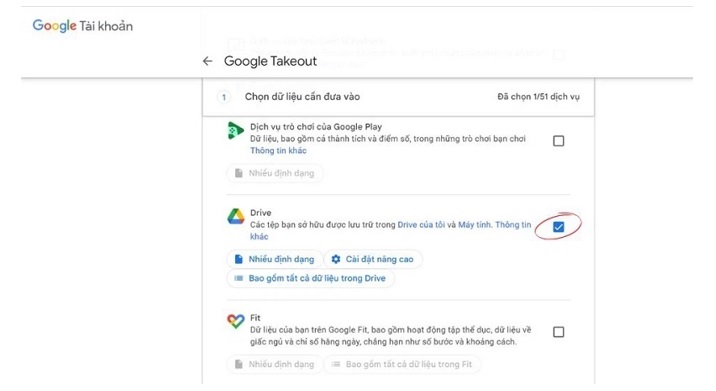Follow the Máy tính link
Image resolution: width=716 pixels, height=391 pixels.
(x=474, y=225)
